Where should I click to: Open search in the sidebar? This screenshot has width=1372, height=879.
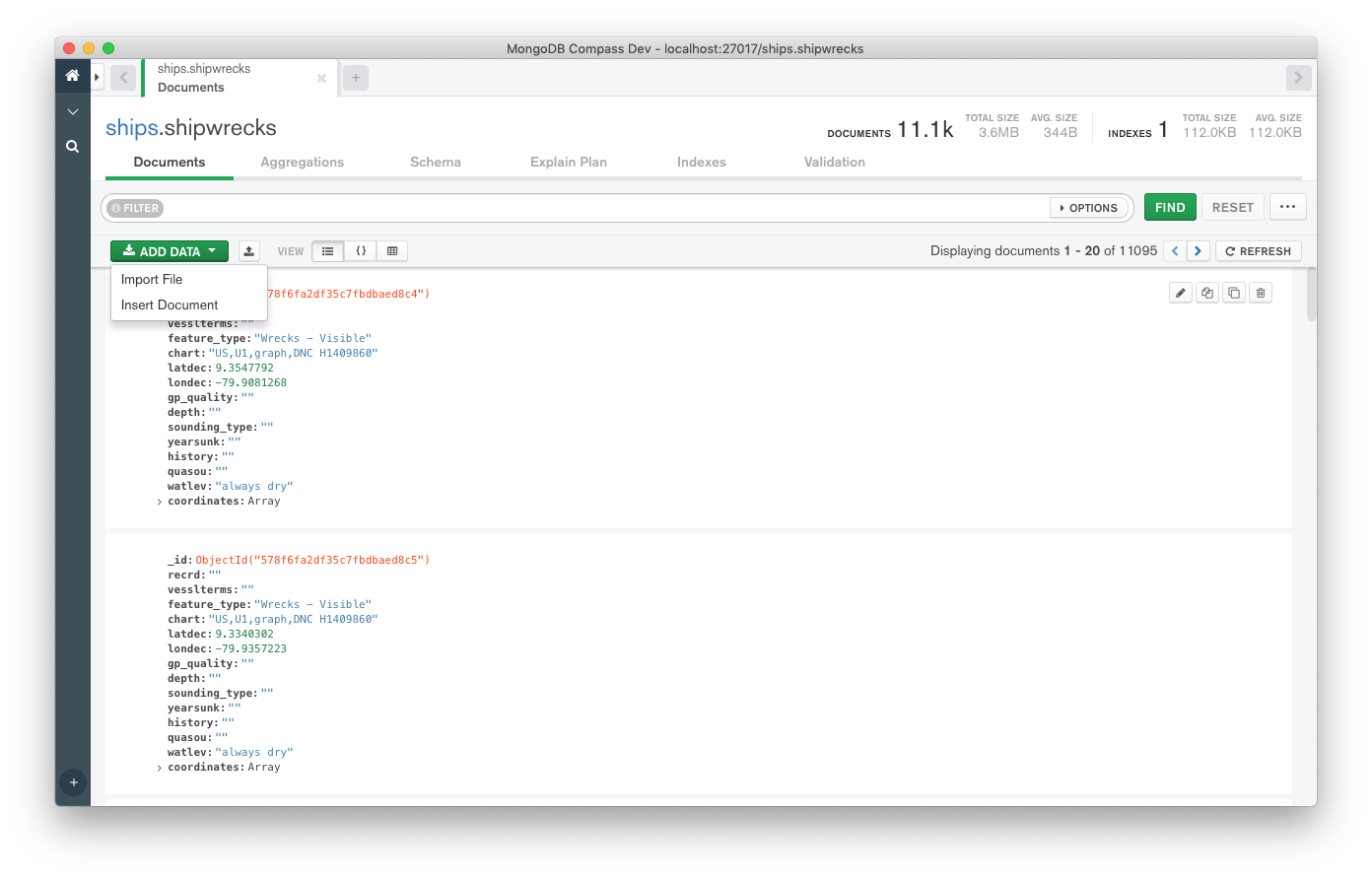72,146
